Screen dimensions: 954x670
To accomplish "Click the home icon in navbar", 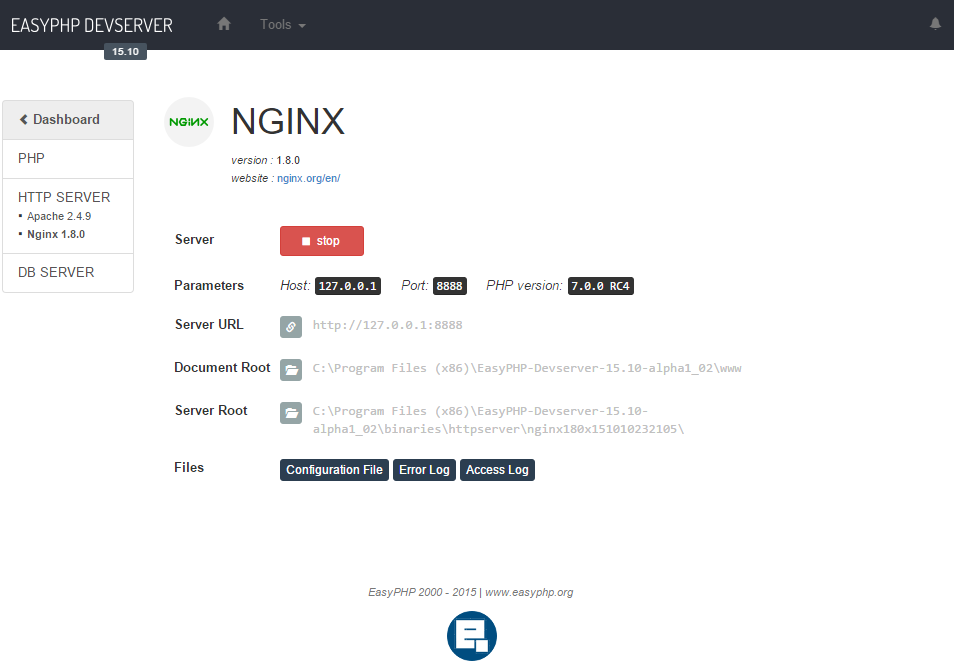I will pyautogui.click(x=224, y=24).
